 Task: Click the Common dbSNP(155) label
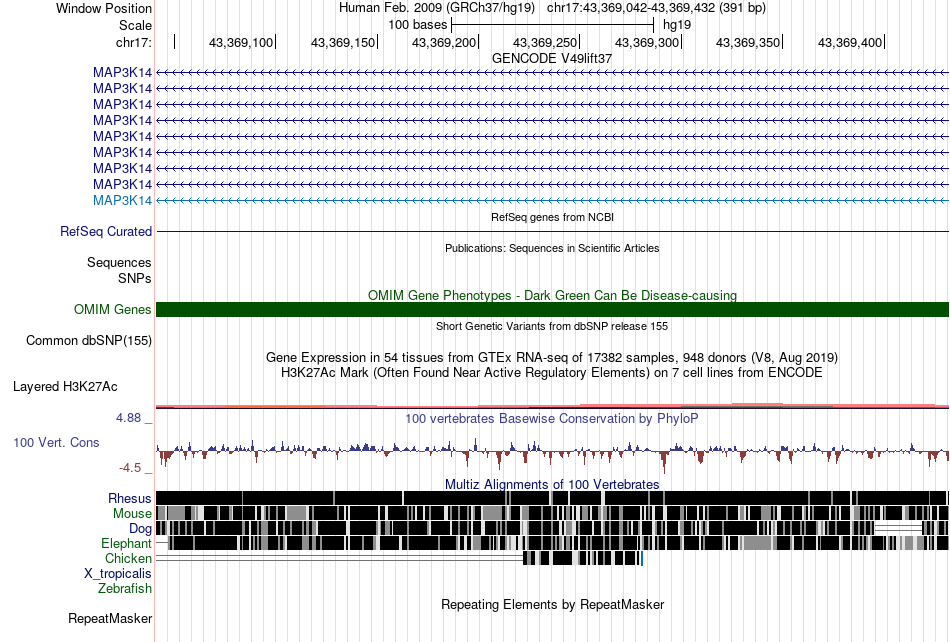coord(88,340)
